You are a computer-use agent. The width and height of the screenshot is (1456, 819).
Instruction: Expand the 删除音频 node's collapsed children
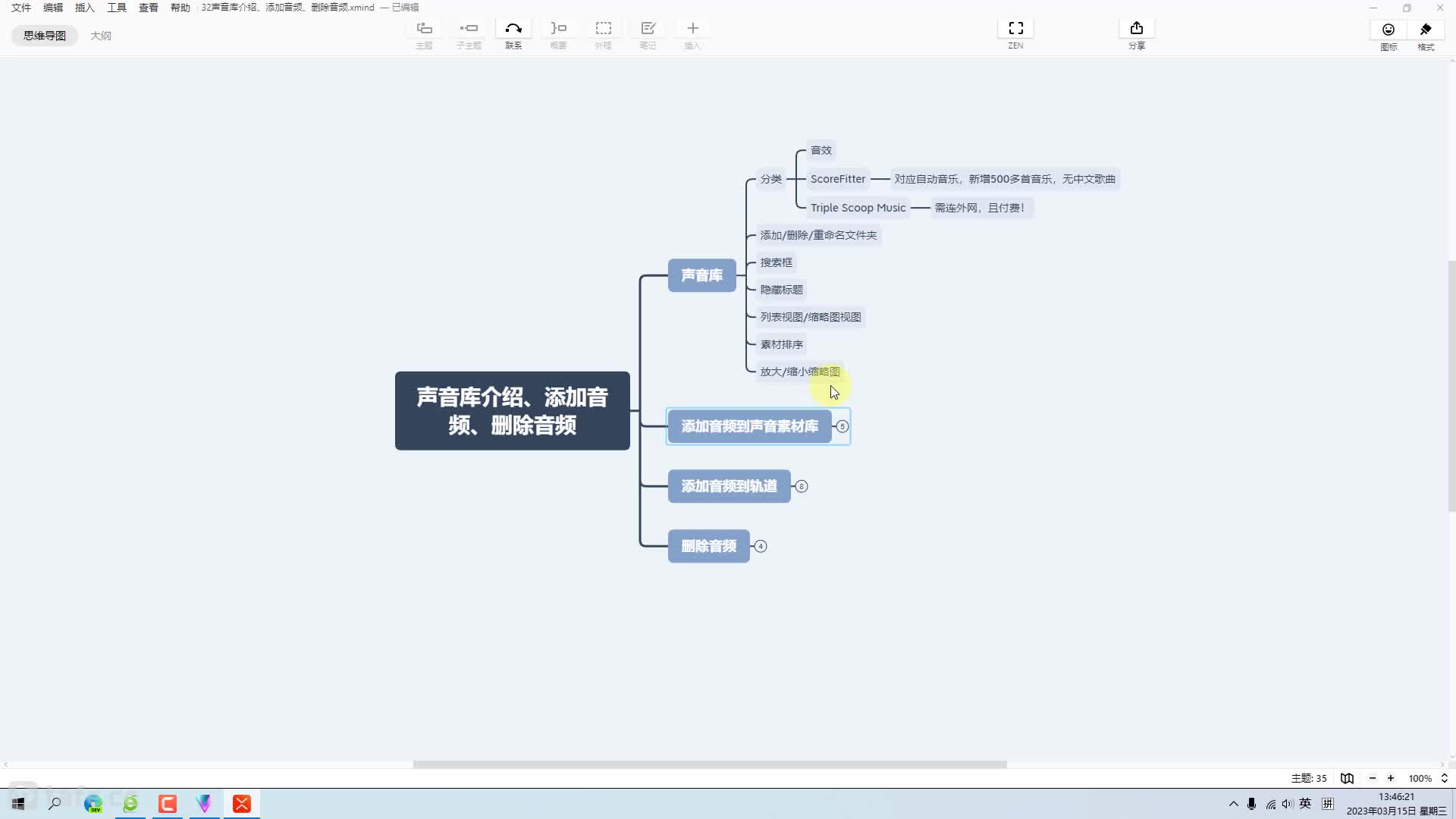click(761, 546)
